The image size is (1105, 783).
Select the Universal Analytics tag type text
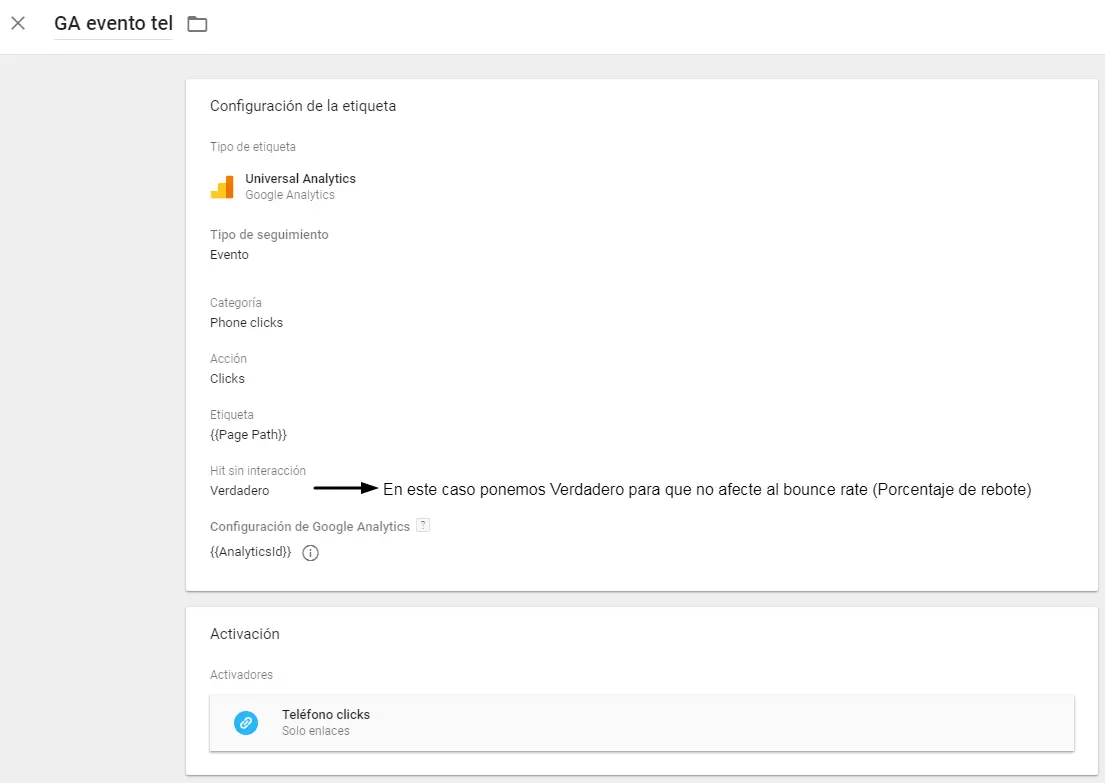click(300, 178)
